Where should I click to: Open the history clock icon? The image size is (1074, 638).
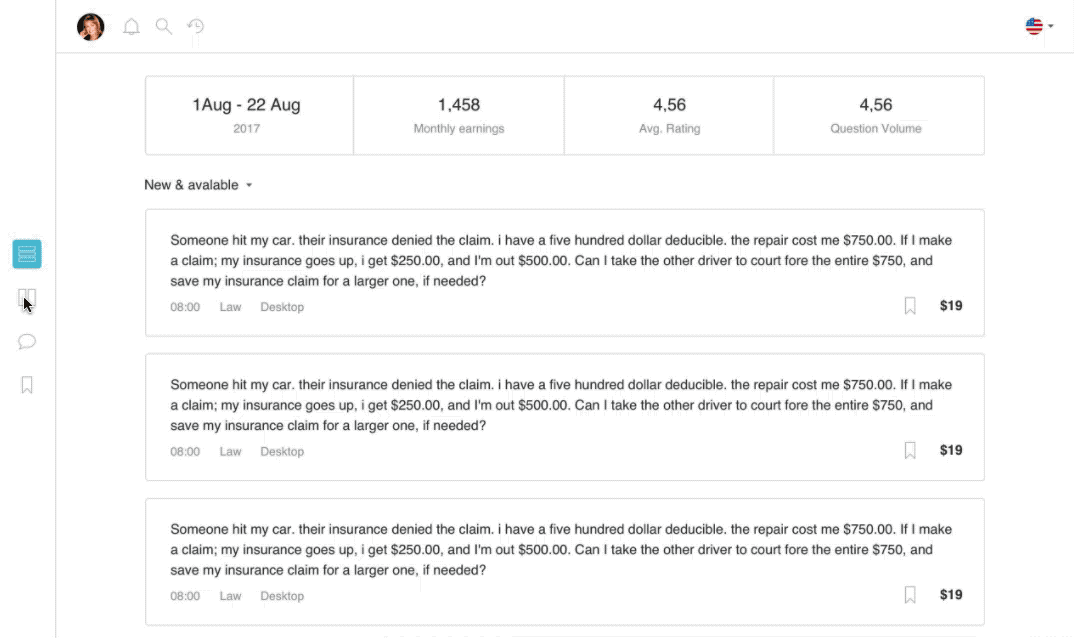pos(196,27)
